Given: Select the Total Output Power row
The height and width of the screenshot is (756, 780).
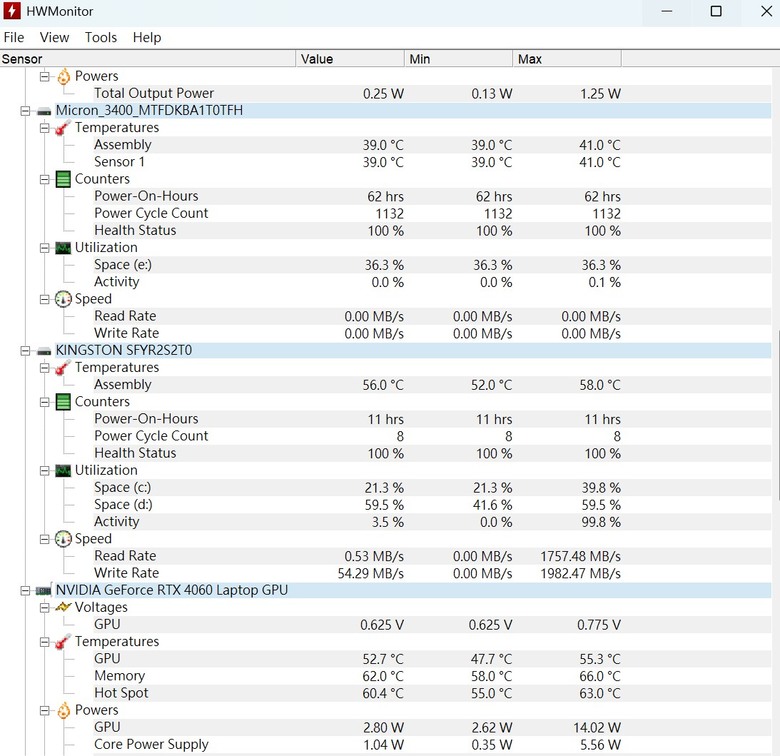Looking at the screenshot, I should pos(432,94).
